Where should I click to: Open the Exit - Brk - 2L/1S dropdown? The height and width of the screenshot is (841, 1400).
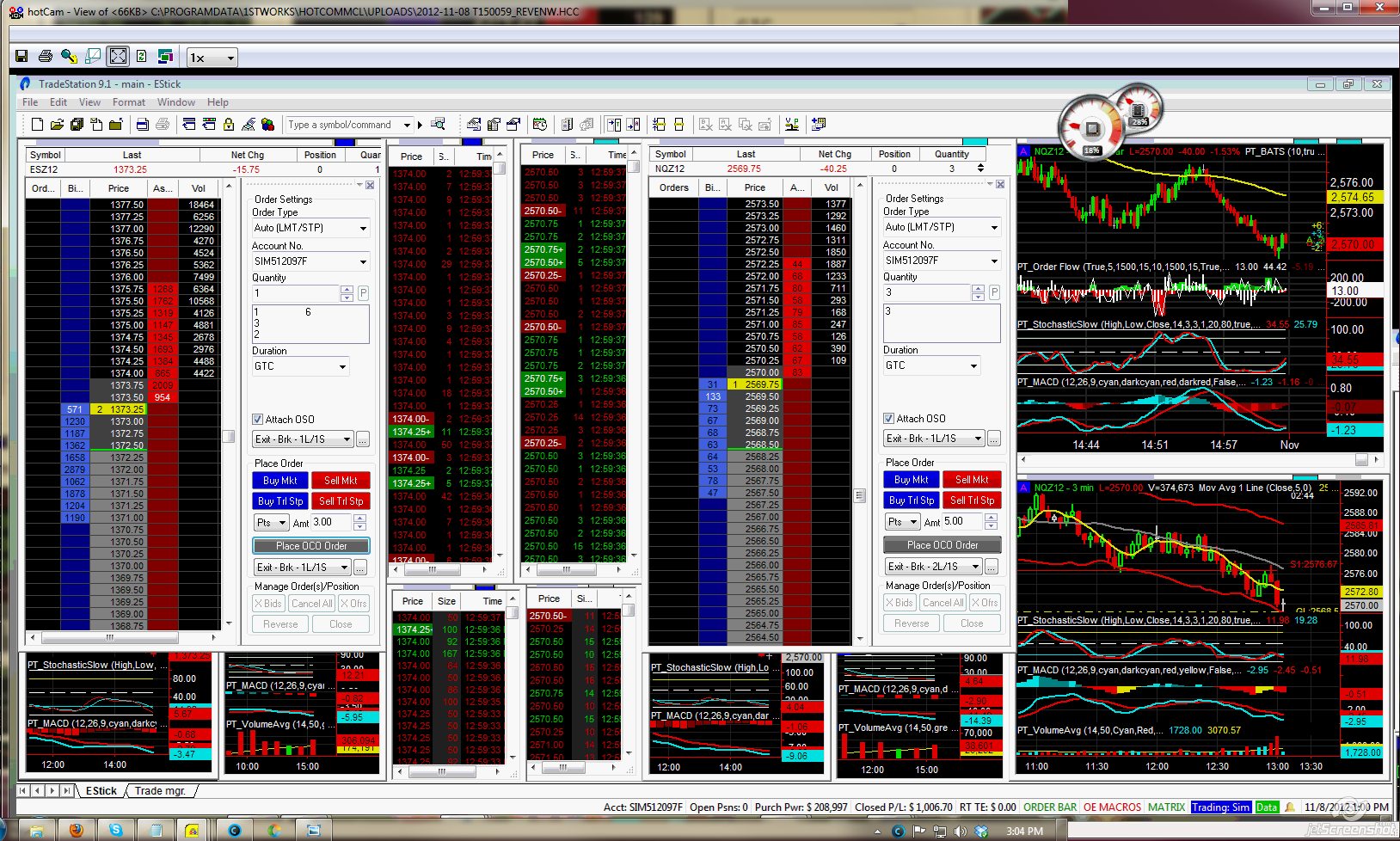tap(934, 567)
